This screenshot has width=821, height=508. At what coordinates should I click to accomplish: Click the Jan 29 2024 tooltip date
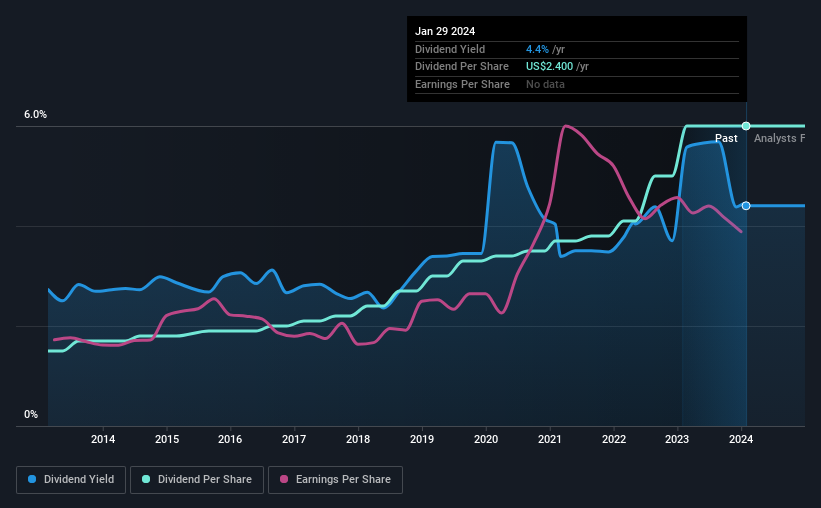tap(445, 31)
